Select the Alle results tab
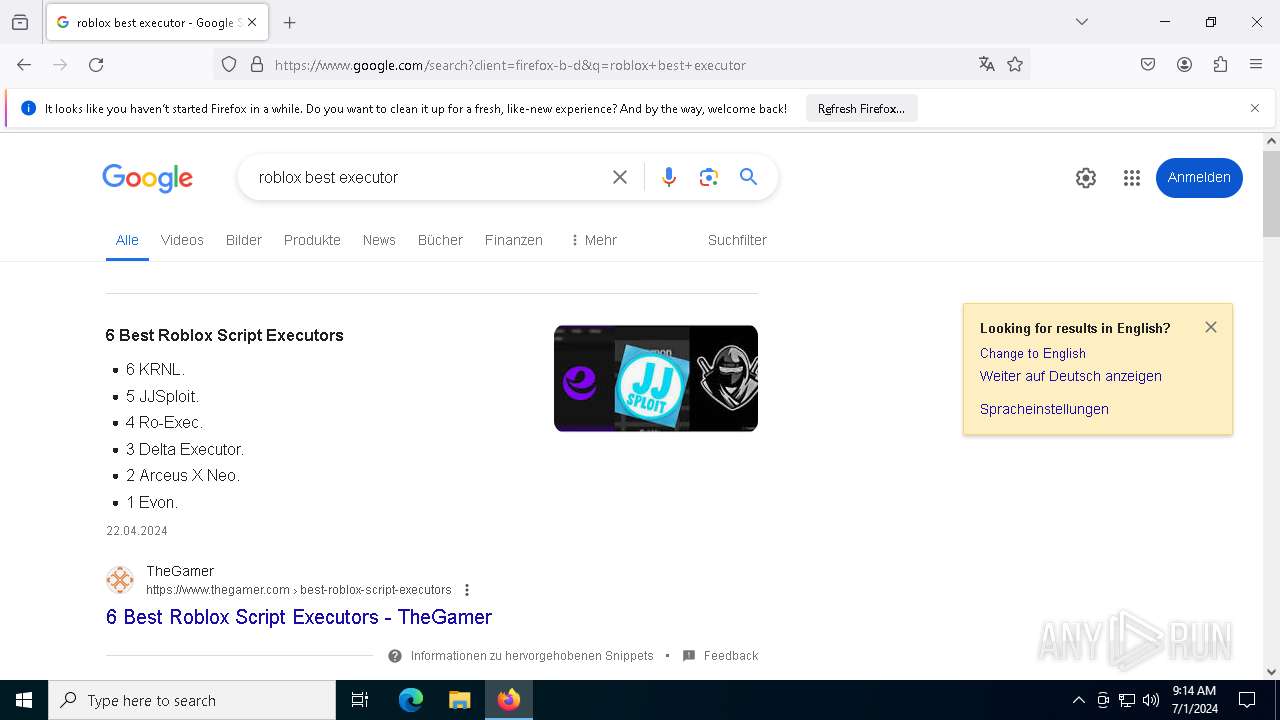Image resolution: width=1280 pixels, height=720 pixels. coord(127,240)
